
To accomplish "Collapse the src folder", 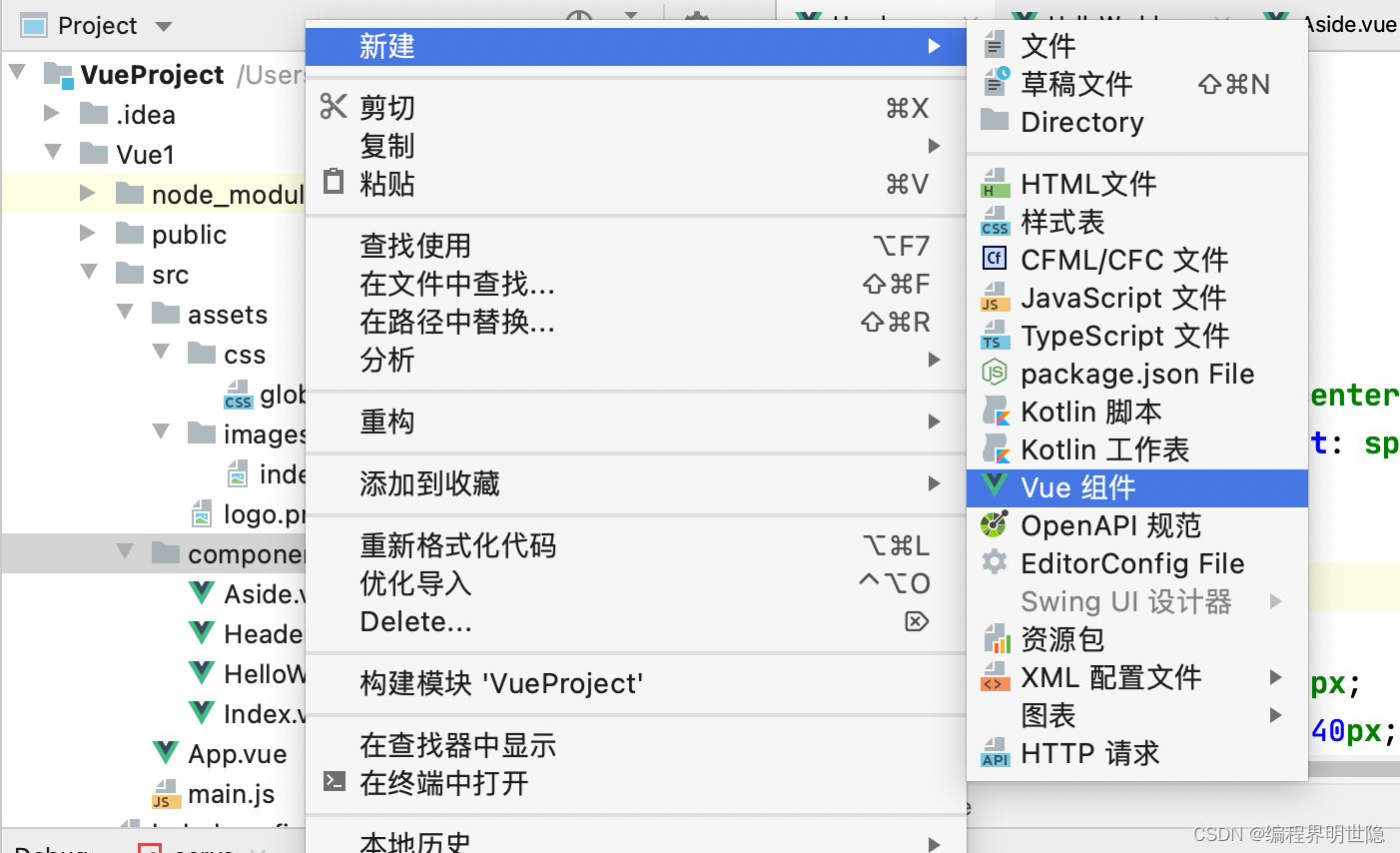I will [x=89, y=272].
